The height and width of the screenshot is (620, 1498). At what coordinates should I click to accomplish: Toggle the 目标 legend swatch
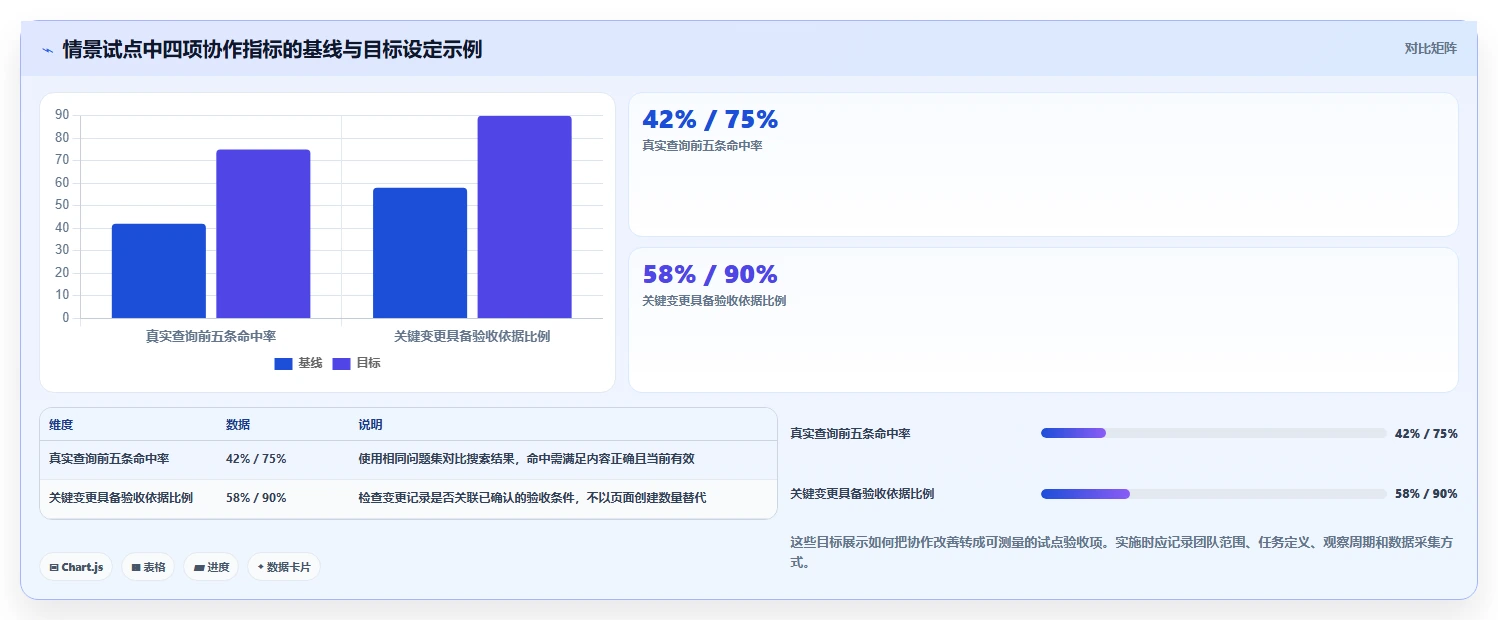[341, 363]
